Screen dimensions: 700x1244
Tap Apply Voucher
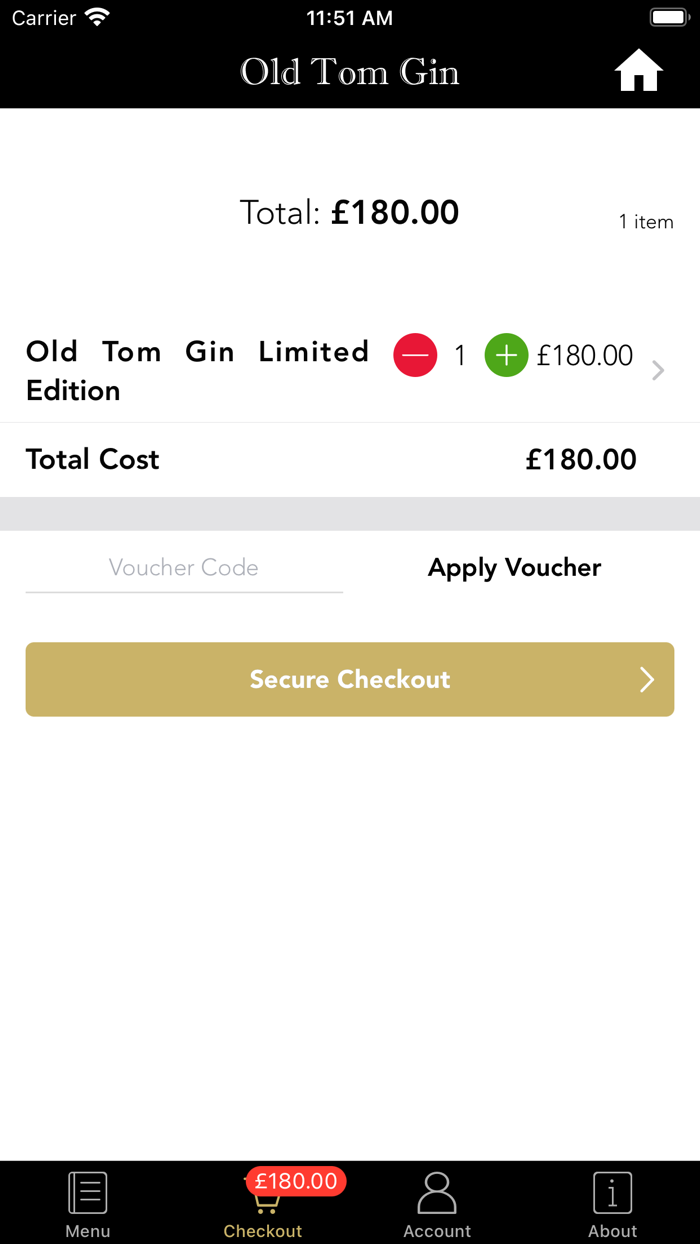tap(514, 567)
